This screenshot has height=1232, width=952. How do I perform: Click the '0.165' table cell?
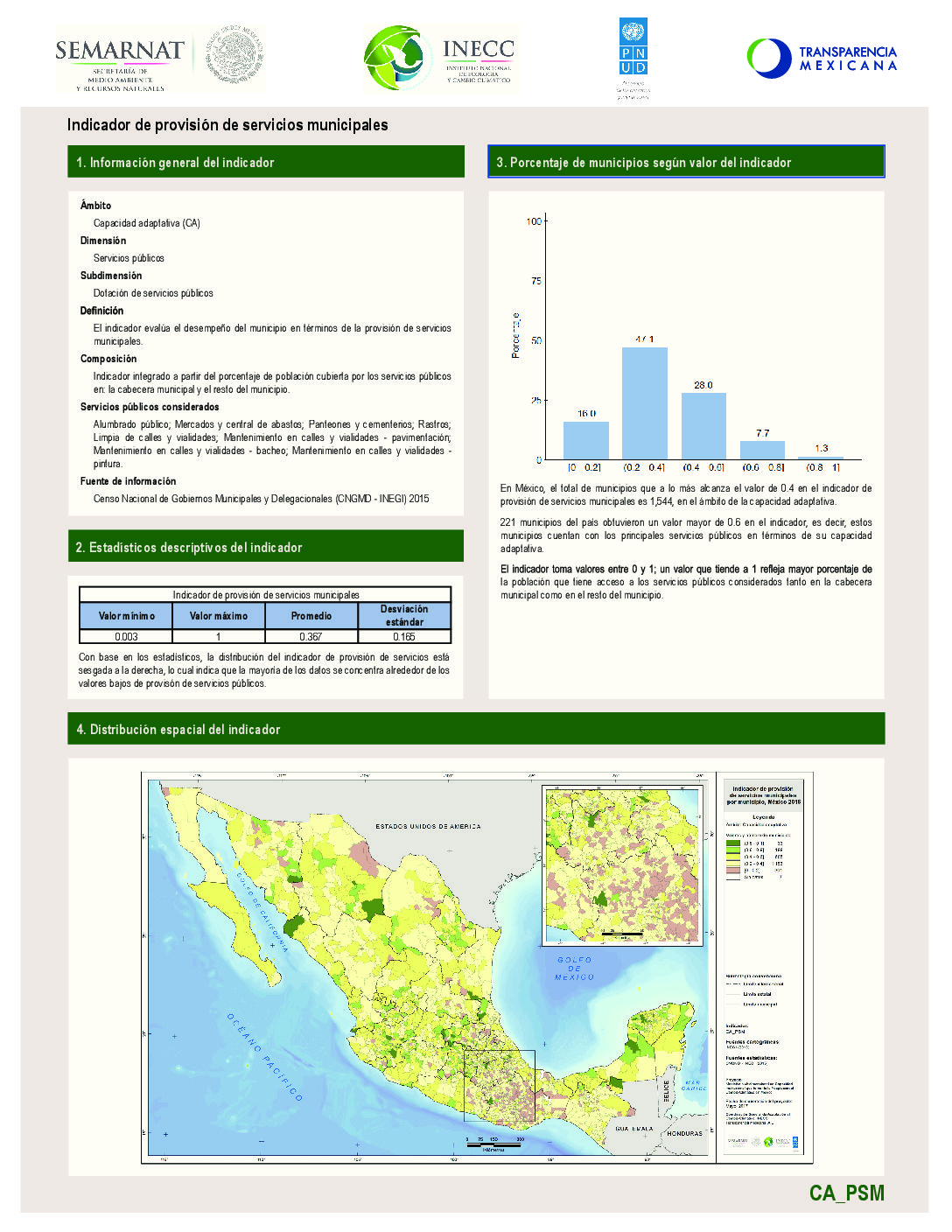coord(404,637)
